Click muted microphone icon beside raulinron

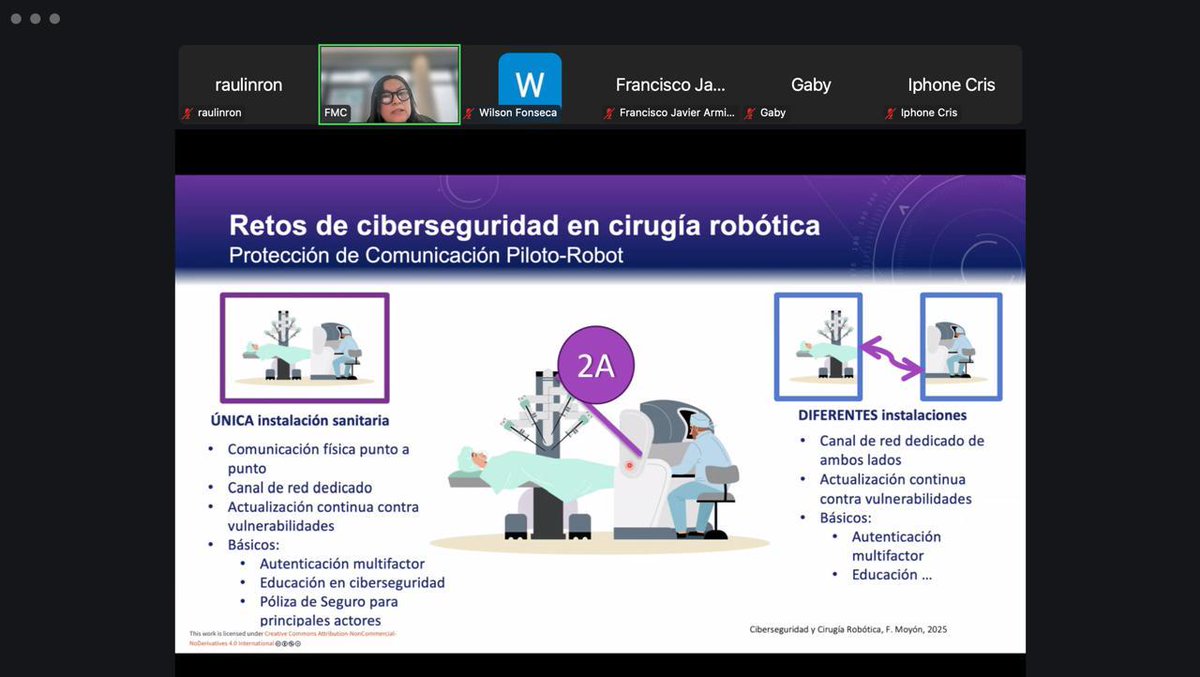(187, 113)
